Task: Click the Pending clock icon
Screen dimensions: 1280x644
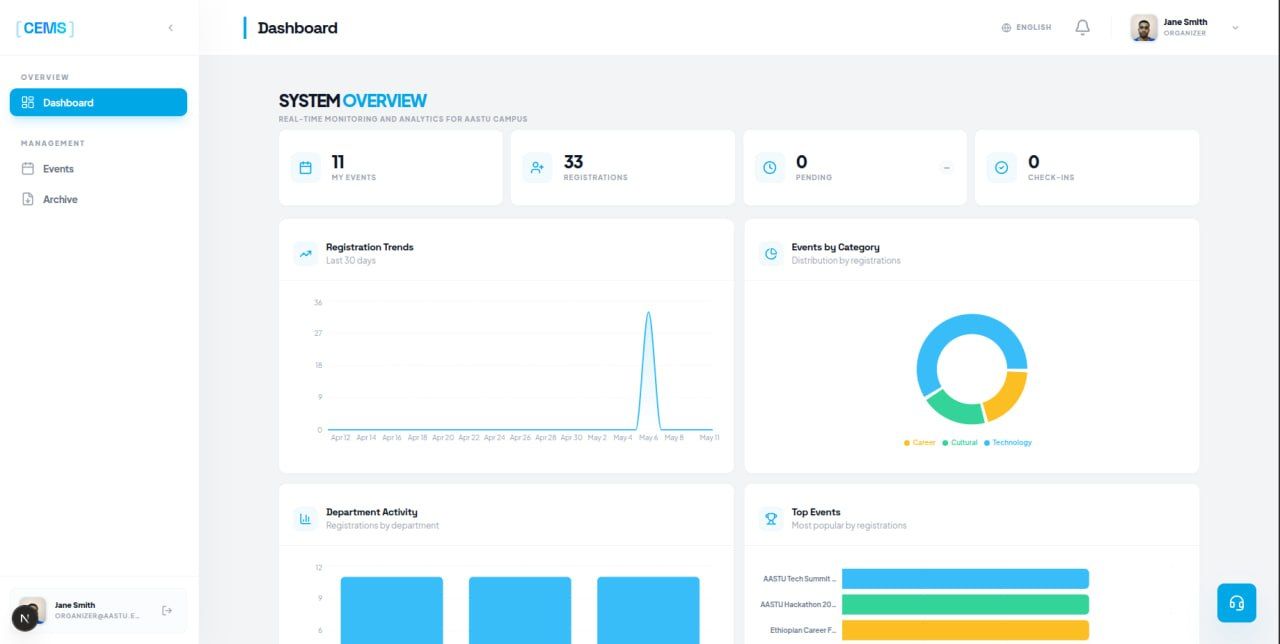Action: click(769, 167)
